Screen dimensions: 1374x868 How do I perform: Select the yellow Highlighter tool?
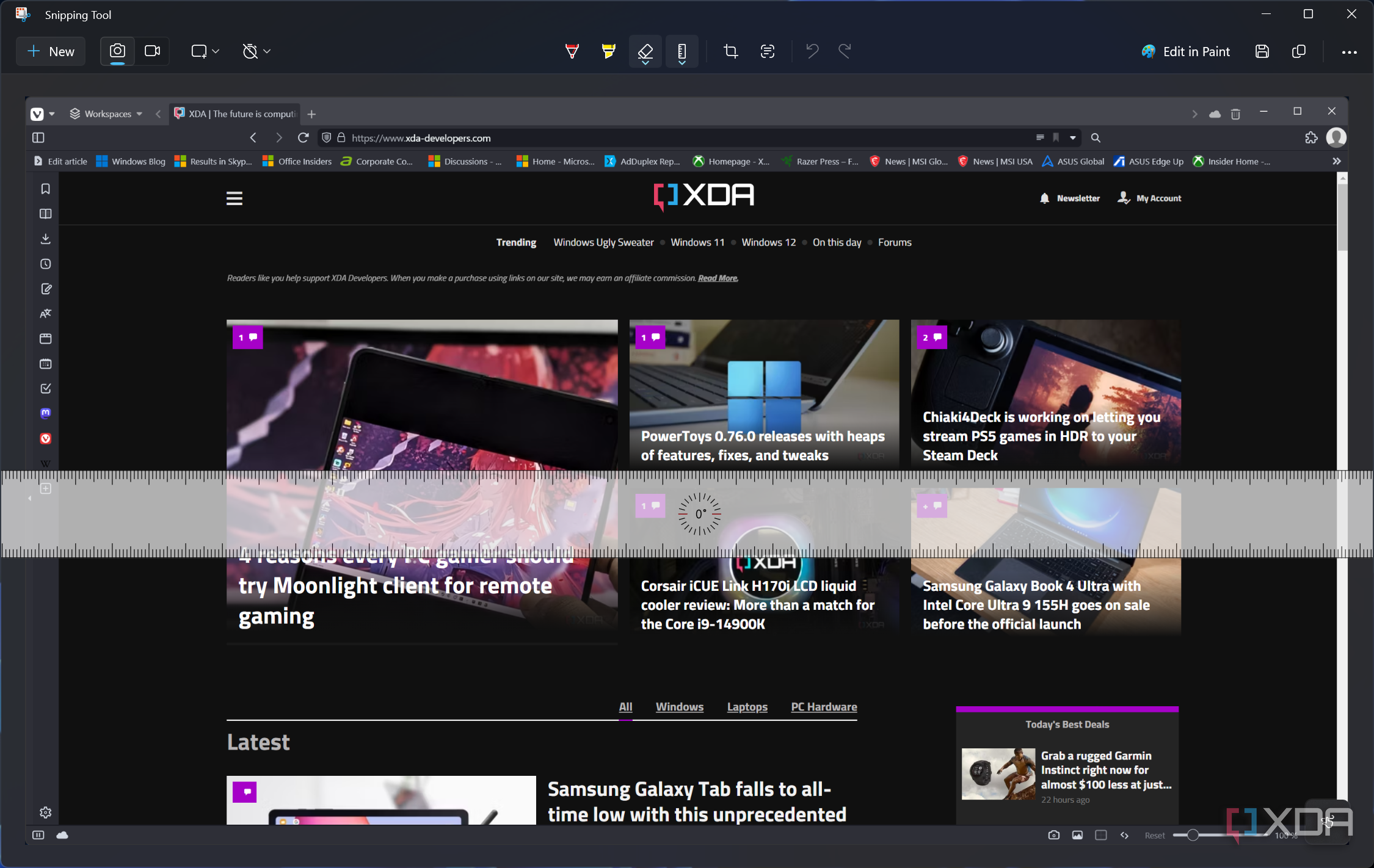[608, 51]
